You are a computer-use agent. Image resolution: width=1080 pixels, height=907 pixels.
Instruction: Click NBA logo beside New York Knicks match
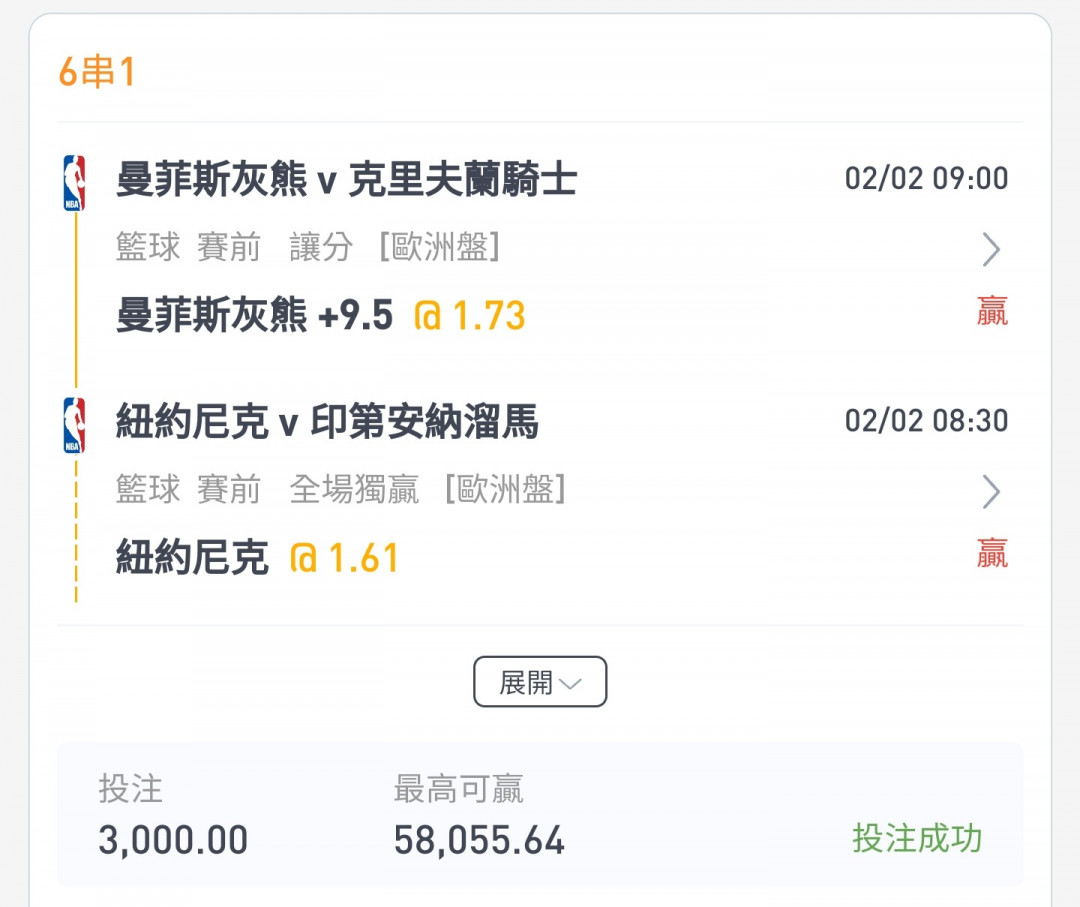pyautogui.click(x=74, y=425)
